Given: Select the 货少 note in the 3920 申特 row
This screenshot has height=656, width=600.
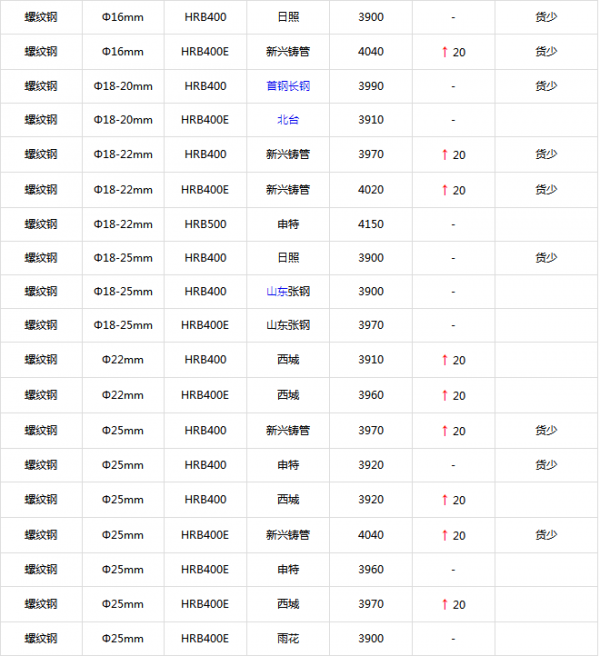Looking at the screenshot, I should [546, 465].
